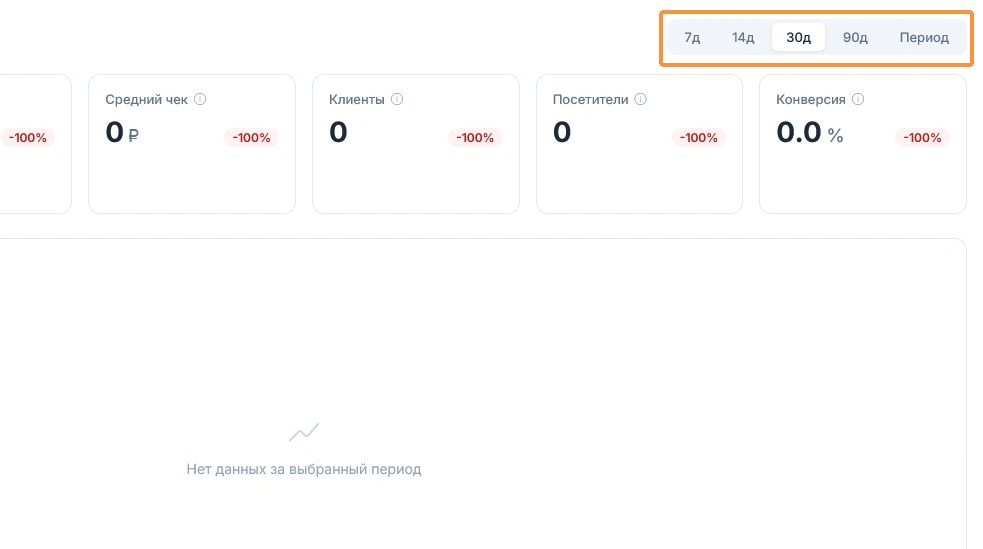Click the Конверсия value 0.0 %
Viewport: 983px width, 549px height.
pos(809,133)
